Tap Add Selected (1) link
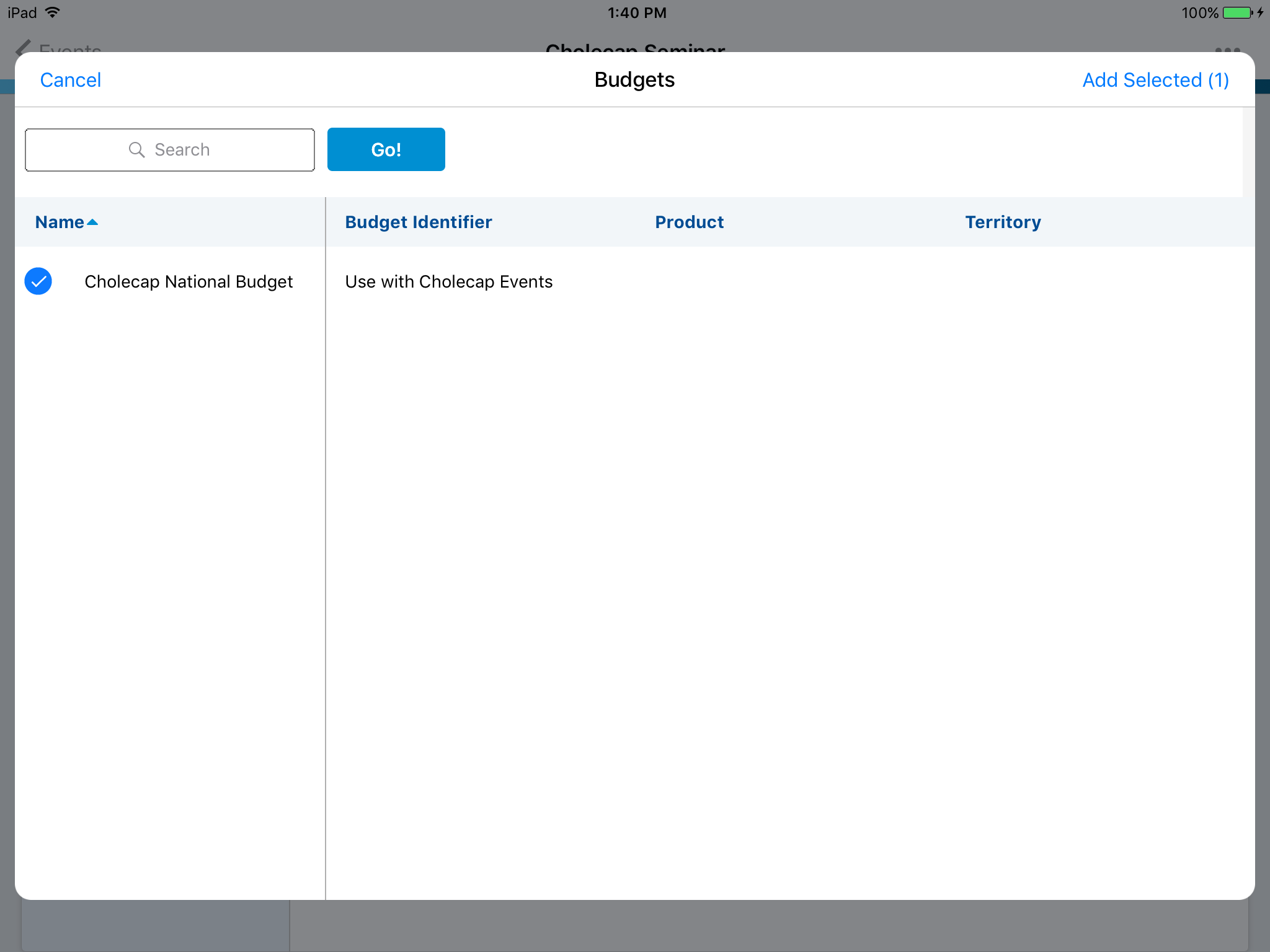 pyautogui.click(x=1155, y=80)
